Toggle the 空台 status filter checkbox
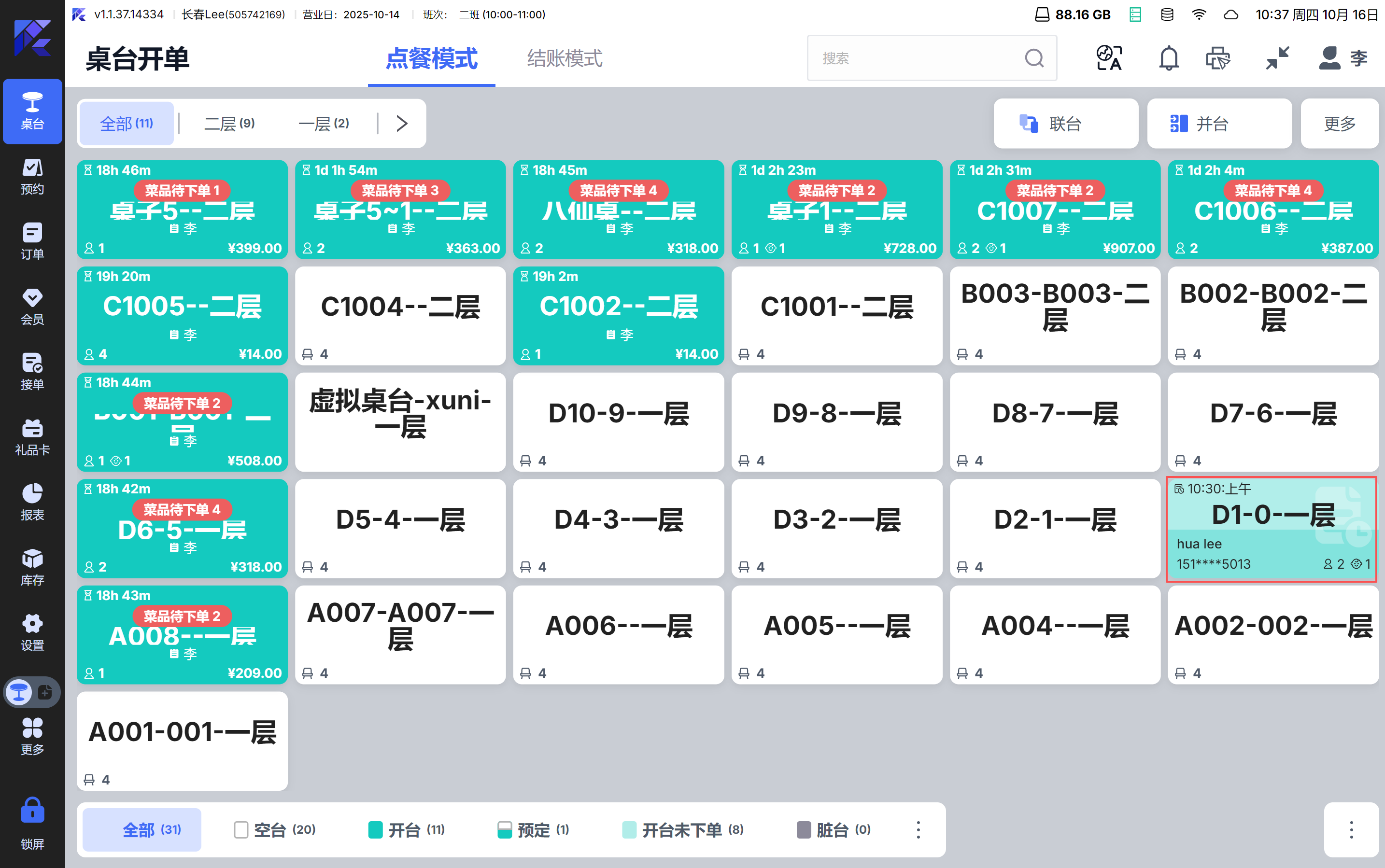1385x868 pixels. click(x=241, y=829)
